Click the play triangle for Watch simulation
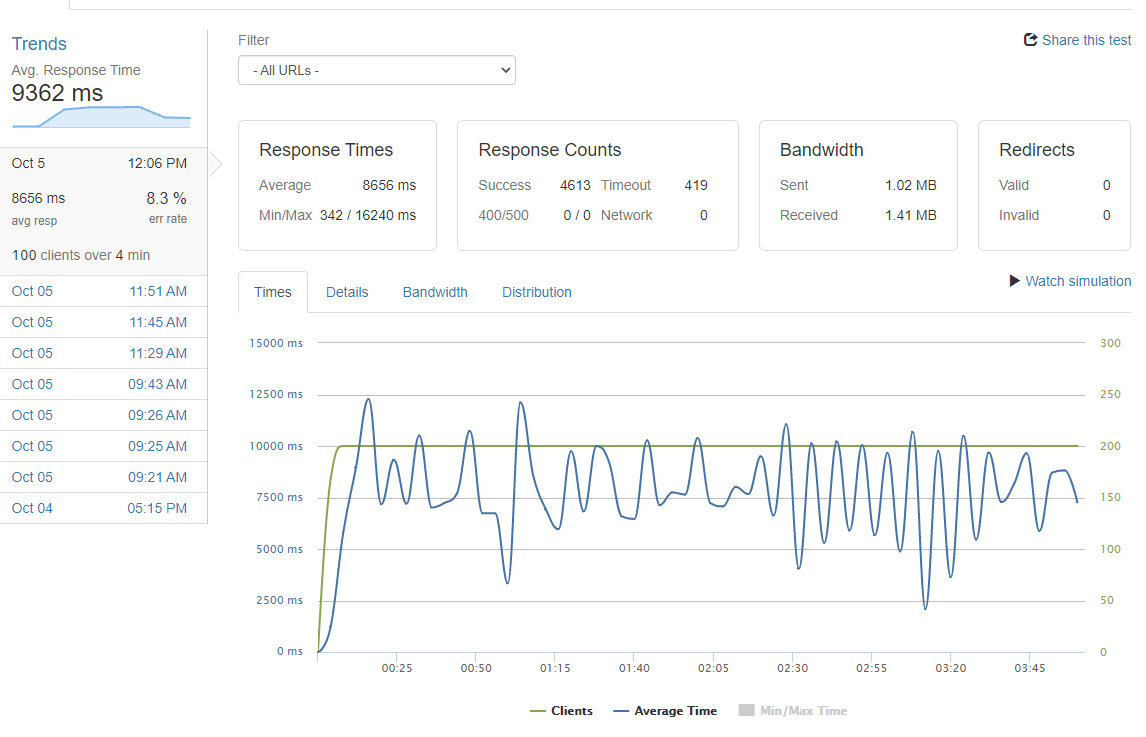 1014,281
